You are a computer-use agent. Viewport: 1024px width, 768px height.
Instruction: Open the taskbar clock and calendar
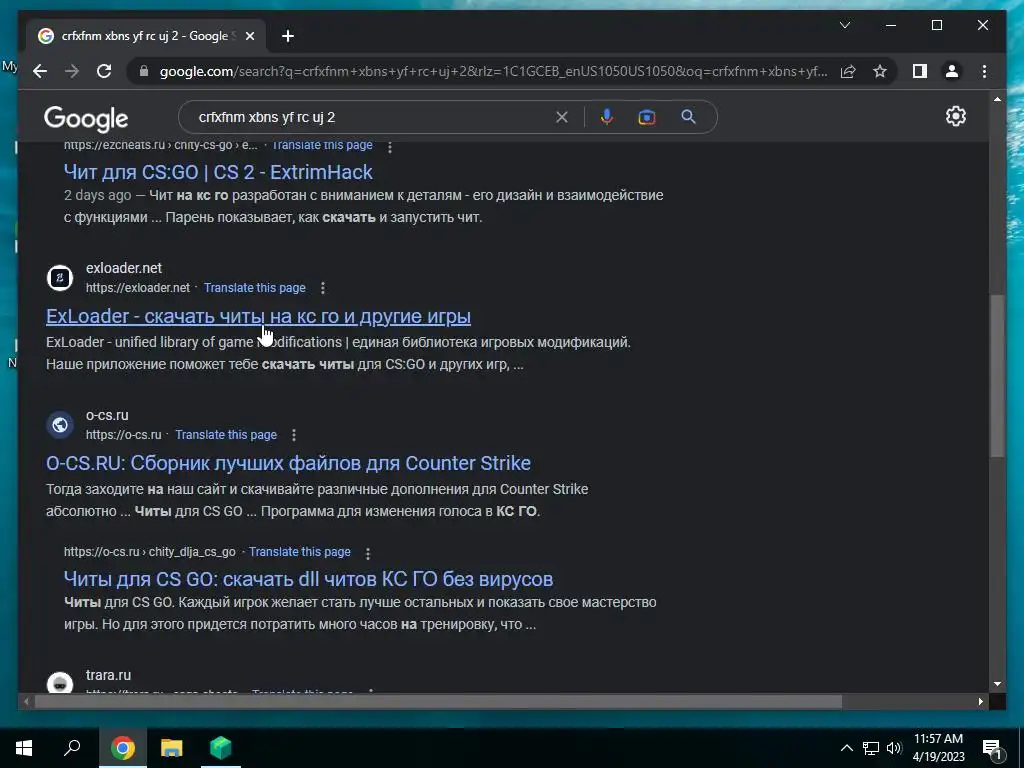tap(938, 748)
